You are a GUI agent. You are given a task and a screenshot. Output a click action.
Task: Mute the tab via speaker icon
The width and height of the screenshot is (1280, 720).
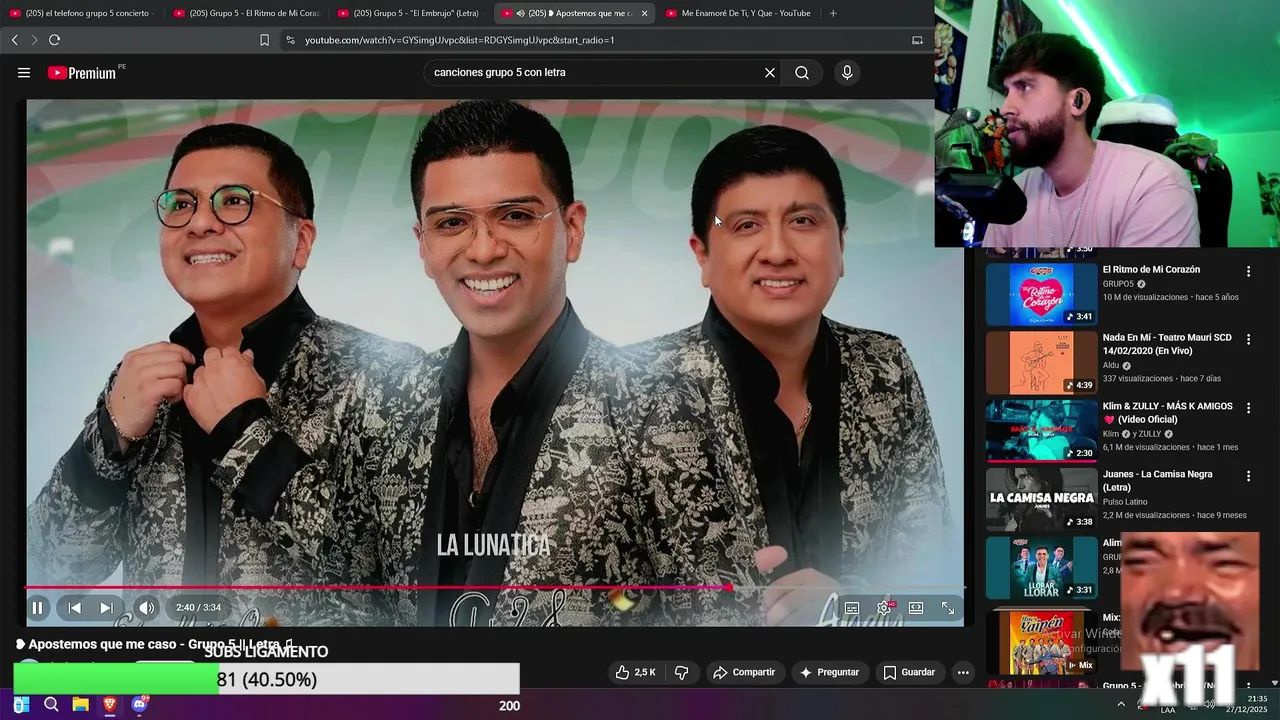click(x=520, y=13)
